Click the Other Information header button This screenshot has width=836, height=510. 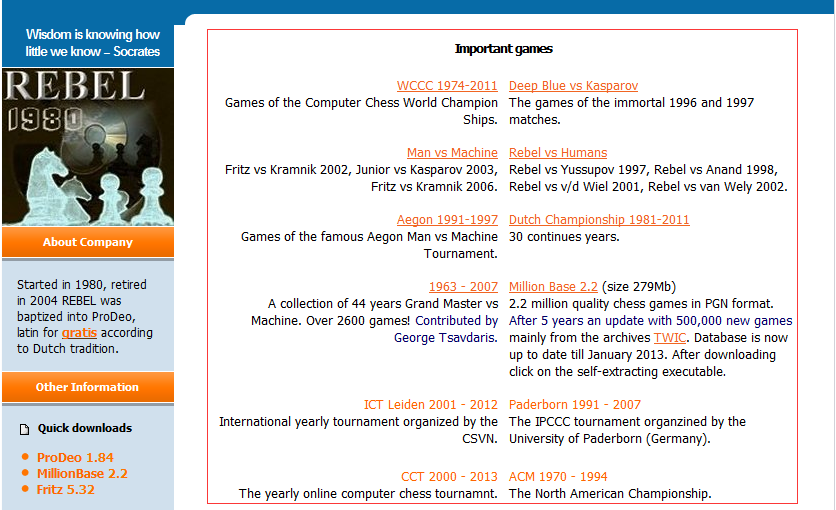click(88, 387)
